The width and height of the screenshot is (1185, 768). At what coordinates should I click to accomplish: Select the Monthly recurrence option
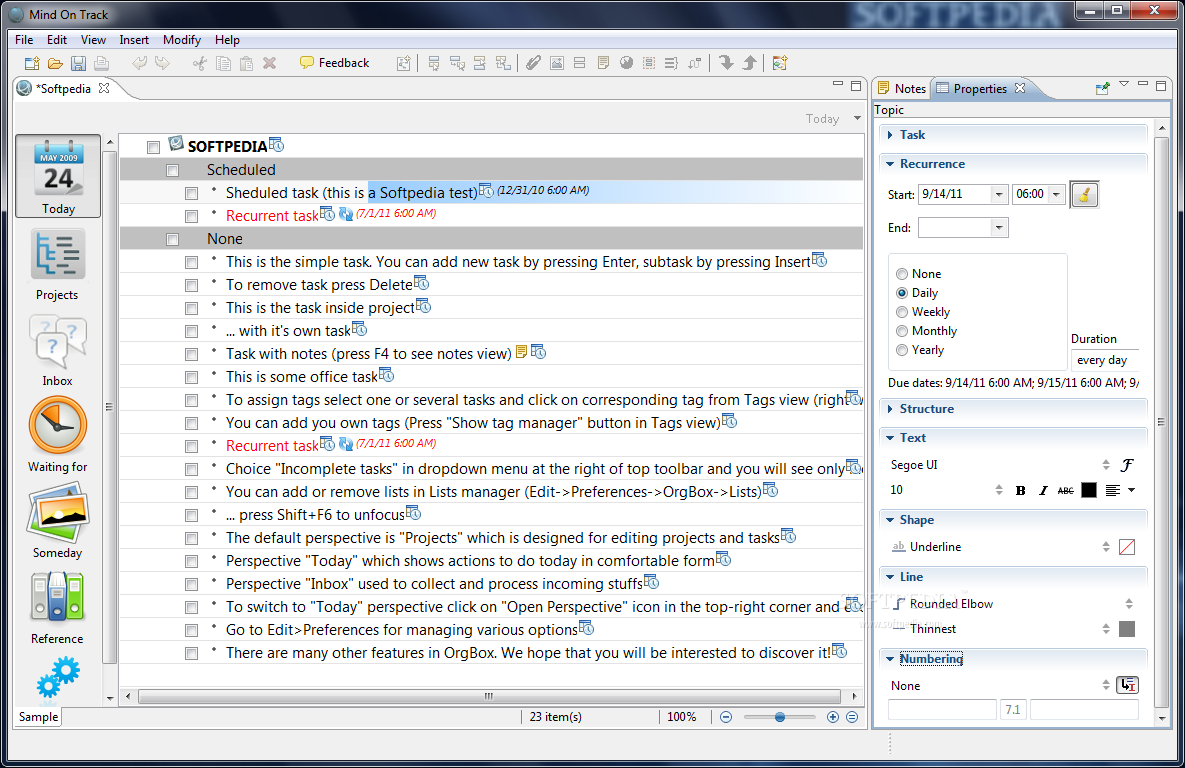(x=926, y=331)
